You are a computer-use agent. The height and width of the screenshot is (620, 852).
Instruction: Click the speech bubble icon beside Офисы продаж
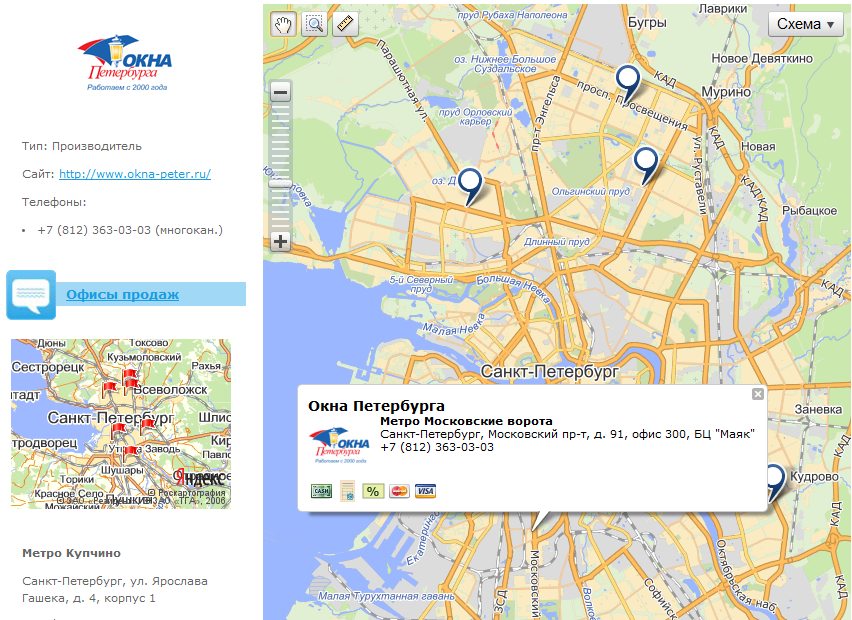coord(31,295)
